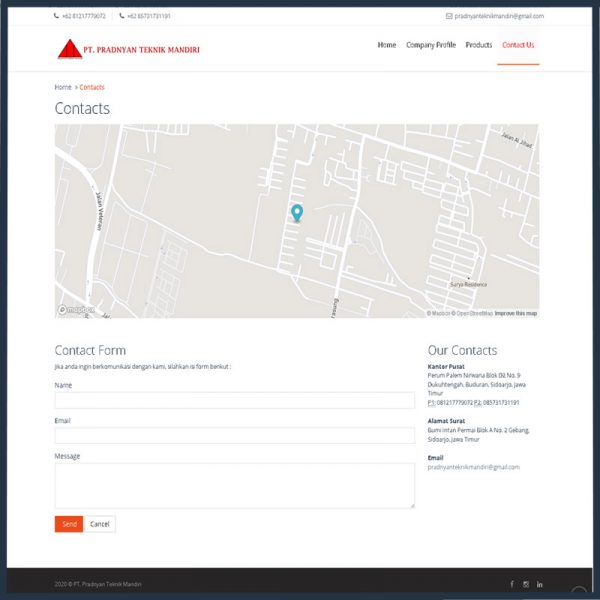This screenshot has width=600, height=600.
Task: Click the Mapbox attribution link
Action: (x=439, y=313)
